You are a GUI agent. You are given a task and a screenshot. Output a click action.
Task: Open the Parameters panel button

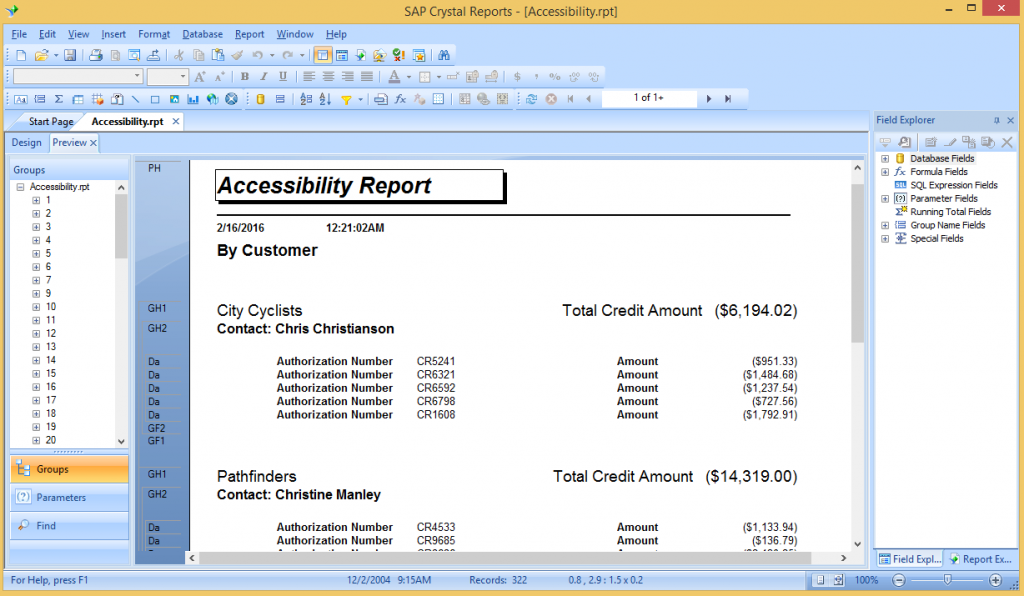[x=69, y=497]
